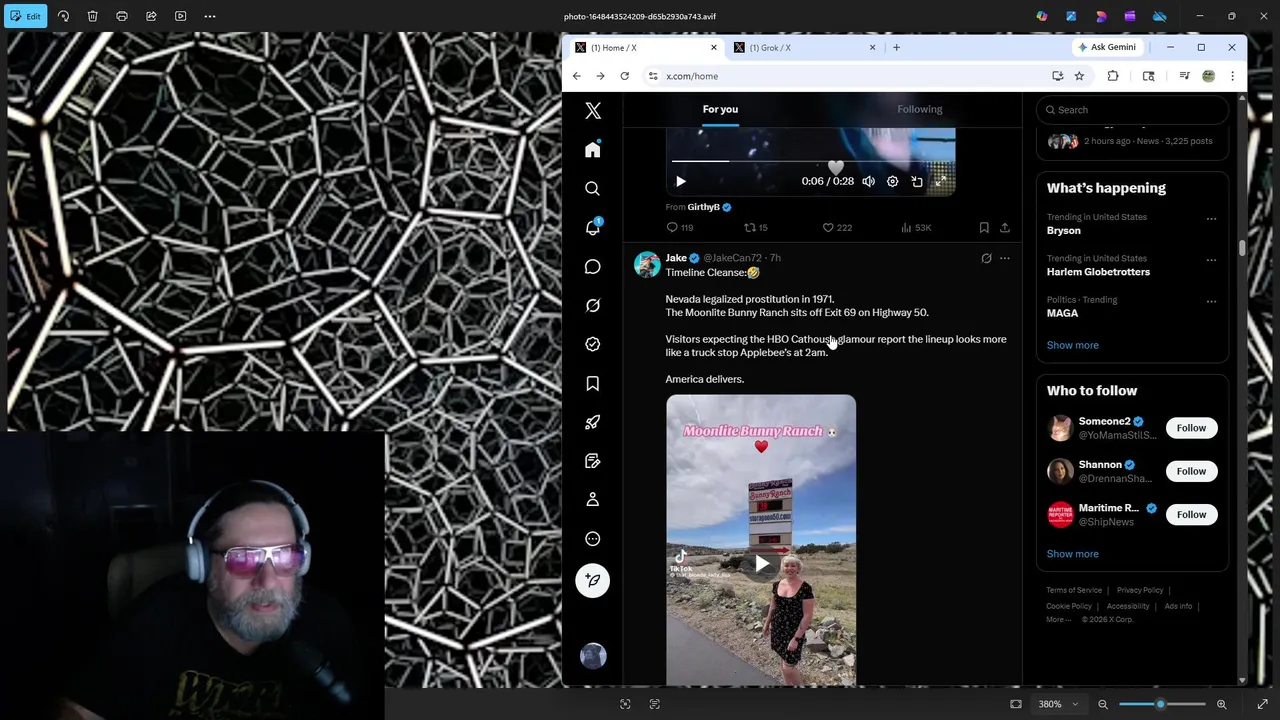
Task: Rotate the image in Photos toolbar
Action: pyautogui.click(x=63, y=16)
